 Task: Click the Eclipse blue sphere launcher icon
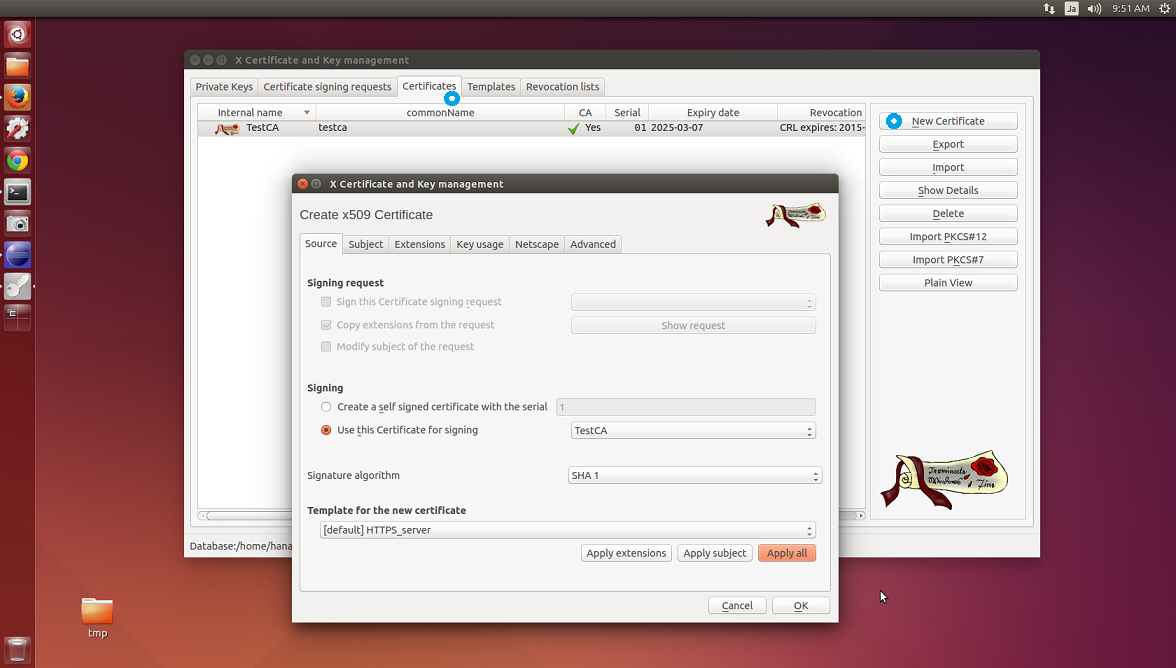click(17, 254)
